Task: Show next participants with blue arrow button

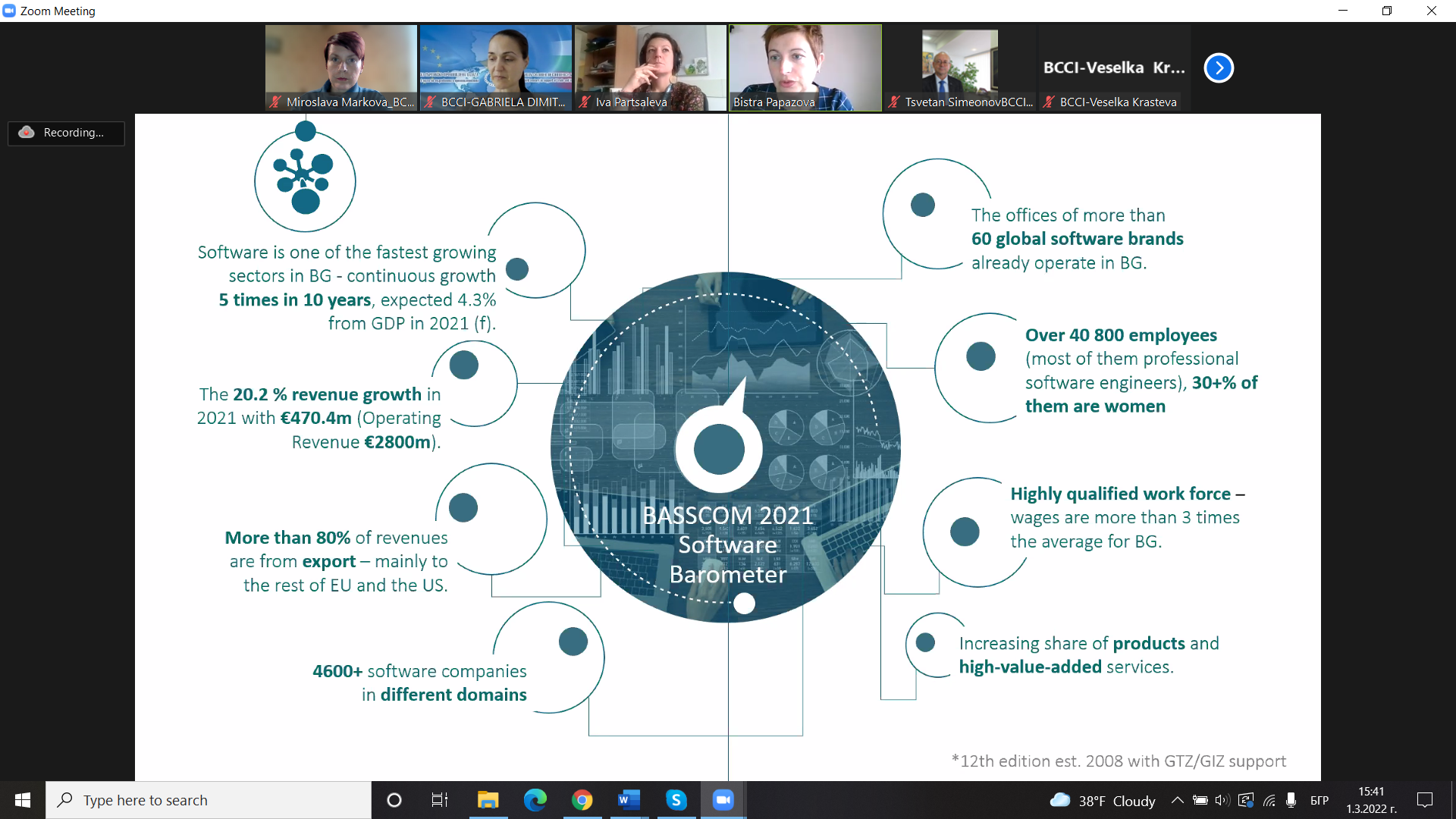Action: pos(1219,68)
